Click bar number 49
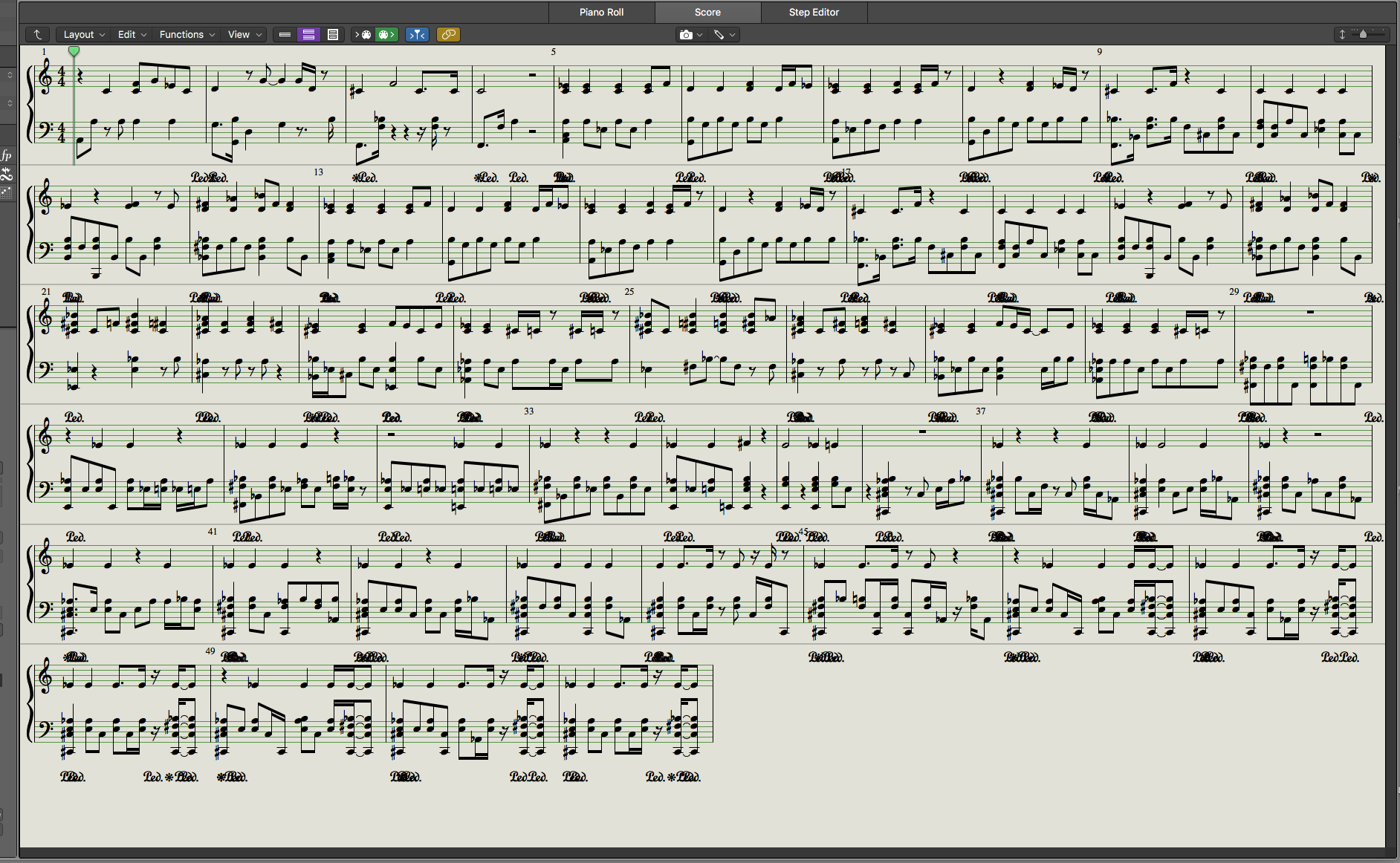Screen dimensions: 1400x863 210,651
